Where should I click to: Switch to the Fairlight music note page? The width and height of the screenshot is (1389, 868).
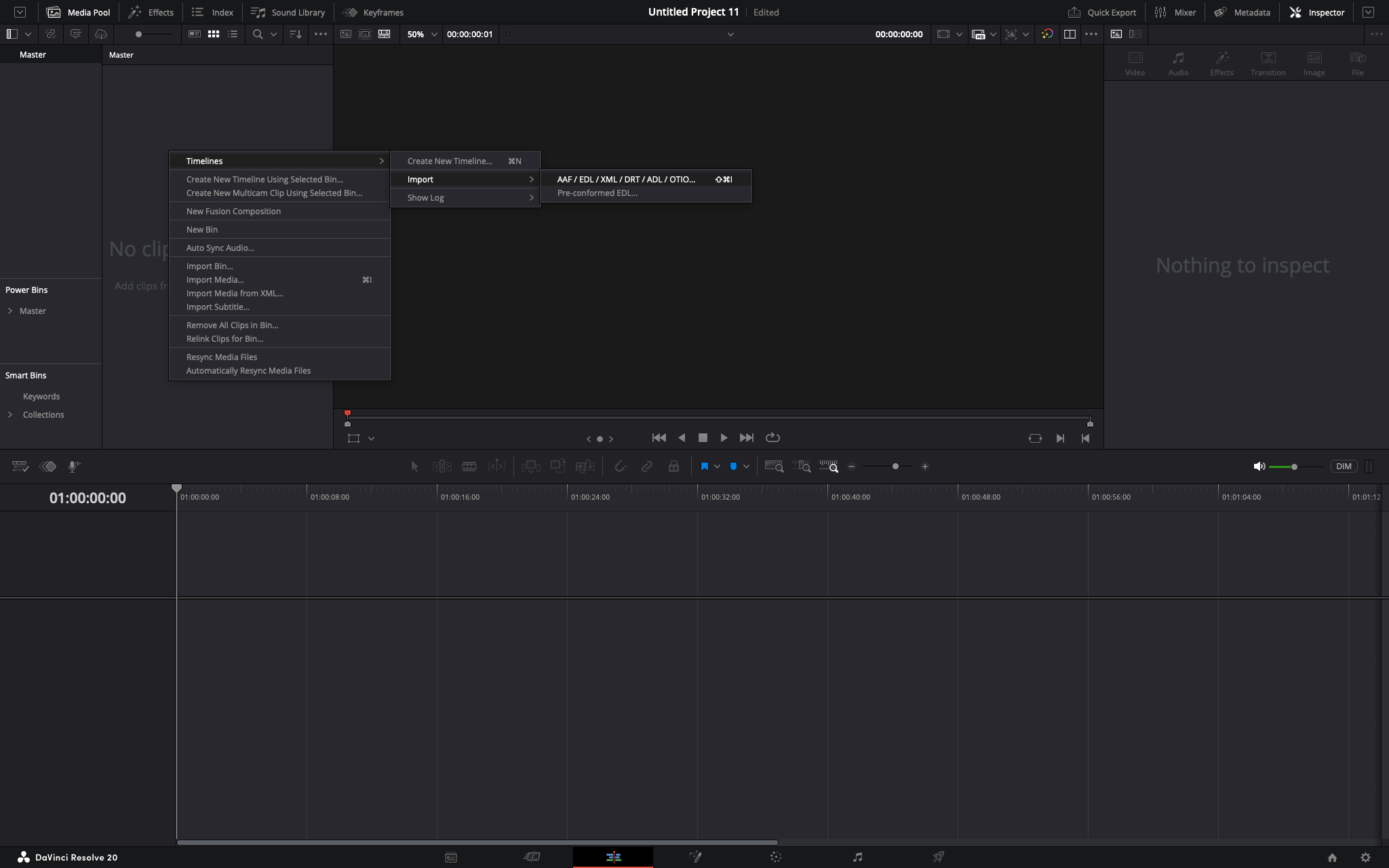pos(857,857)
